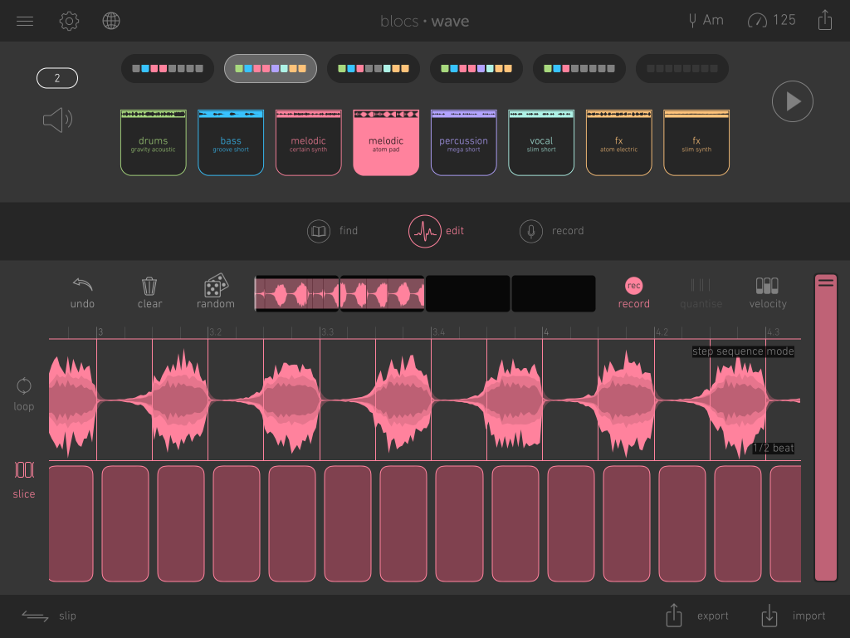The height and width of the screenshot is (638, 850).
Task: Select the melodic certain synth bloc
Action: click(308, 143)
